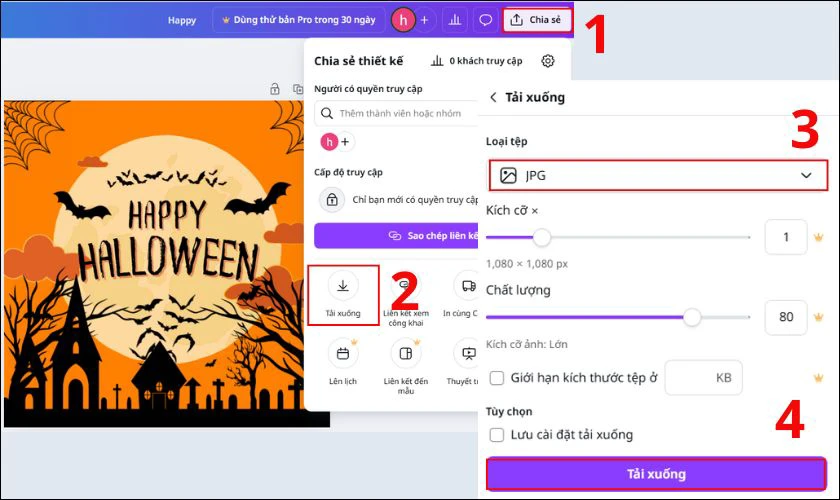This screenshot has width=840, height=500.
Task: Adjust the Chất lượng quality slider
Action: coord(691,317)
